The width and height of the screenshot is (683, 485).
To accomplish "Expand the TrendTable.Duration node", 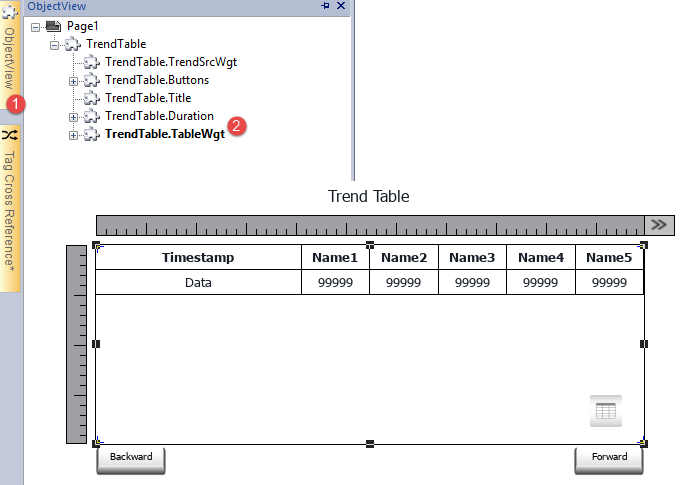I will (x=73, y=116).
